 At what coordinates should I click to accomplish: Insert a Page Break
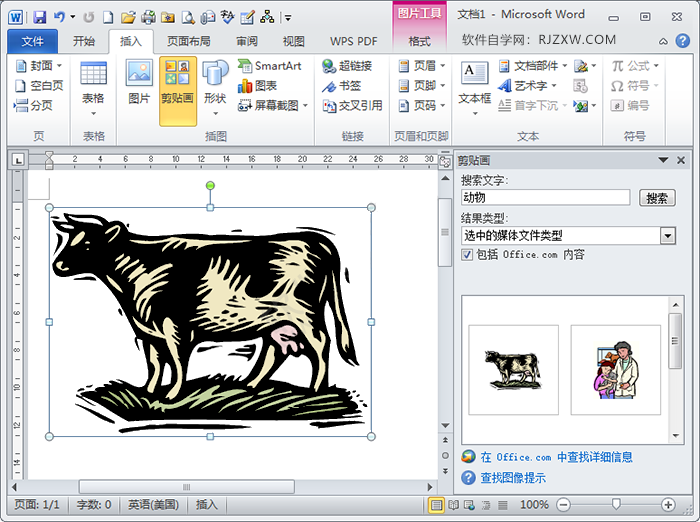click(x=33, y=105)
